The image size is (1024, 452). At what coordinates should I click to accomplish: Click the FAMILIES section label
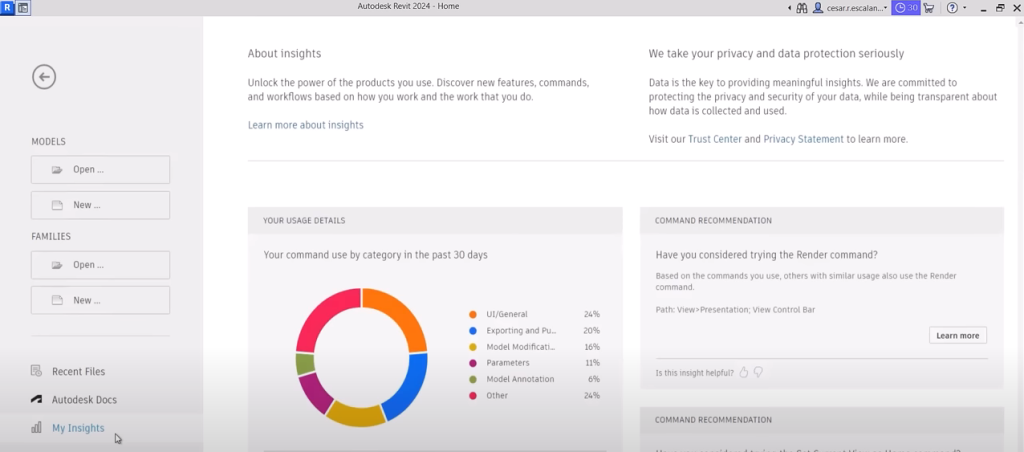tap(51, 236)
